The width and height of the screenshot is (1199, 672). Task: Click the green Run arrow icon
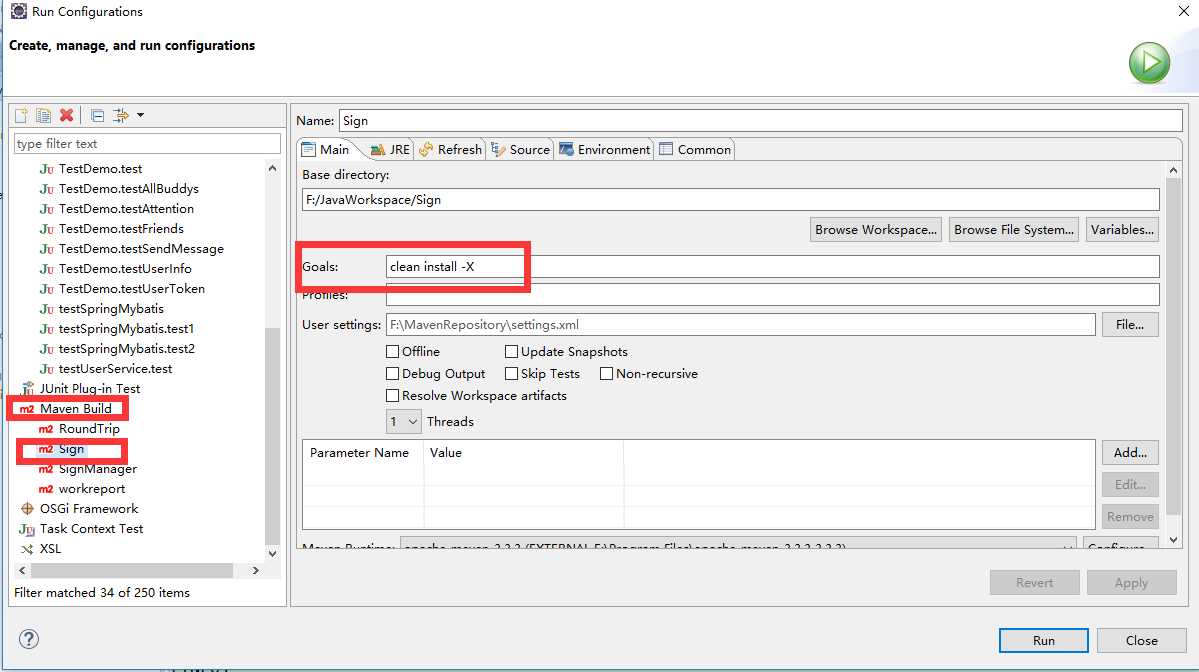click(x=1149, y=63)
